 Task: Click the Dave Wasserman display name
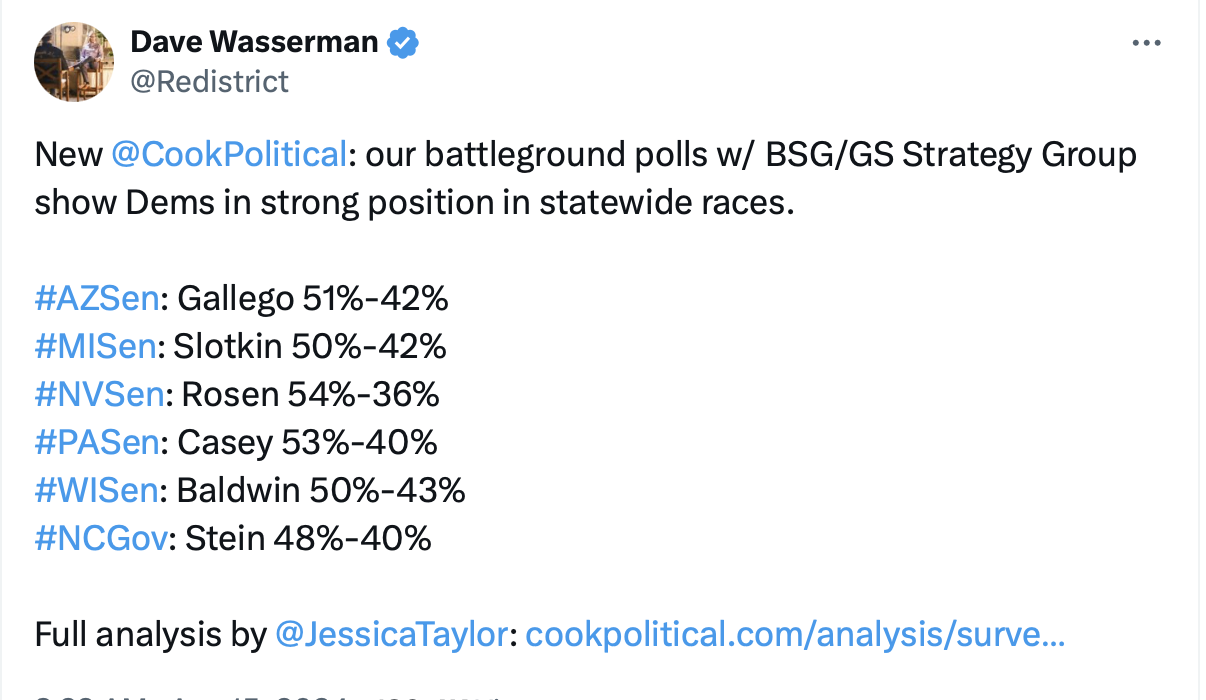point(255,42)
